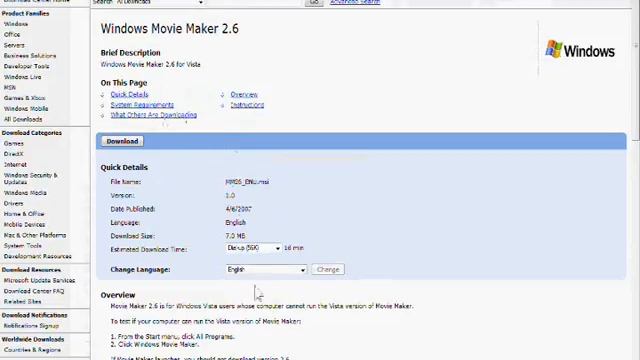Click the Version value 1.0
The height and width of the screenshot is (360, 640).
(230, 196)
